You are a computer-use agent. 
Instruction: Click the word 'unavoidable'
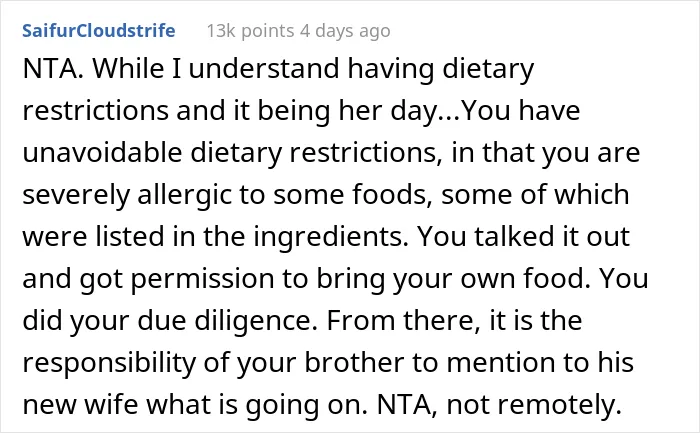102,153
